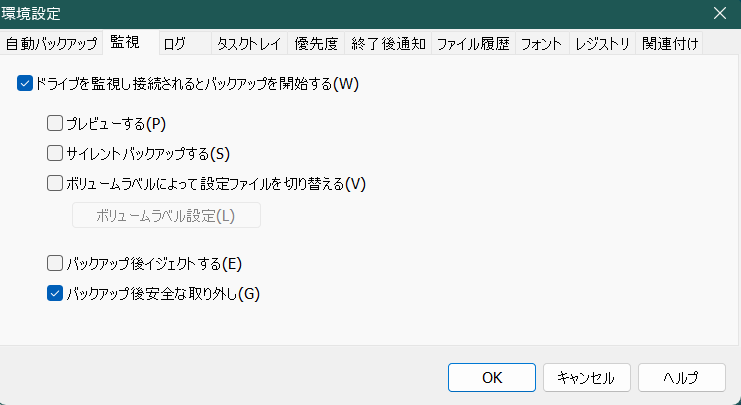
Task: Go to the タスクトレイ tab
Action: [x=248, y=44]
